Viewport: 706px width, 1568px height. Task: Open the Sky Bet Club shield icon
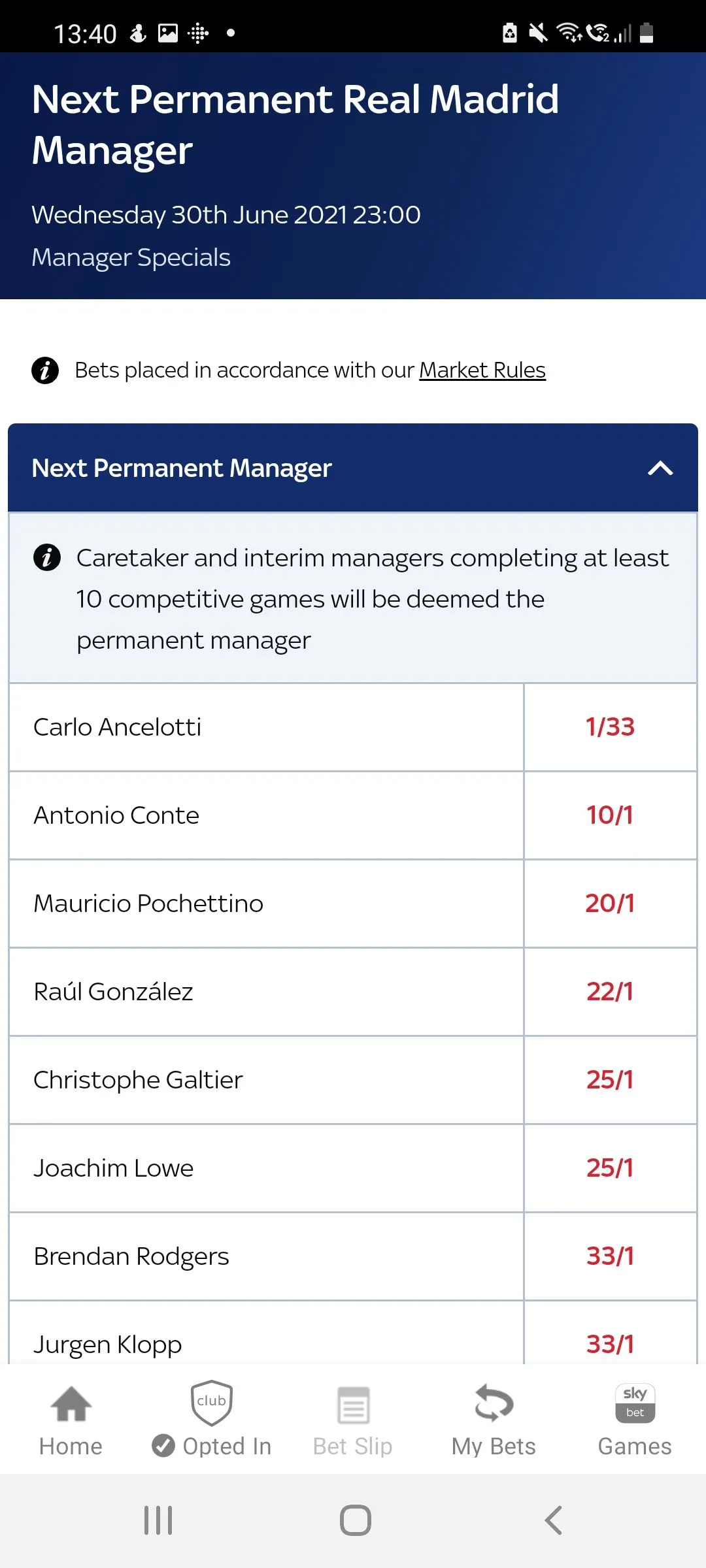pyautogui.click(x=211, y=1403)
